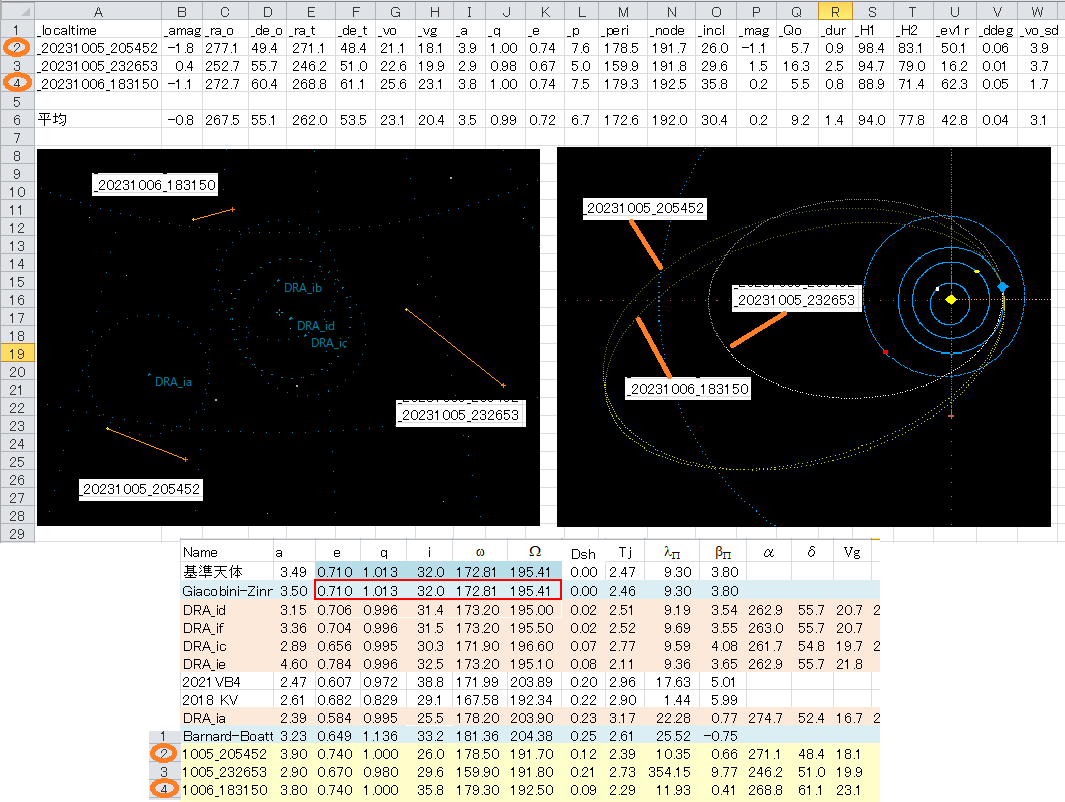Click the yellow Sun diamond in orbit chart
The width and height of the screenshot is (1065, 802).
pos(951,299)
